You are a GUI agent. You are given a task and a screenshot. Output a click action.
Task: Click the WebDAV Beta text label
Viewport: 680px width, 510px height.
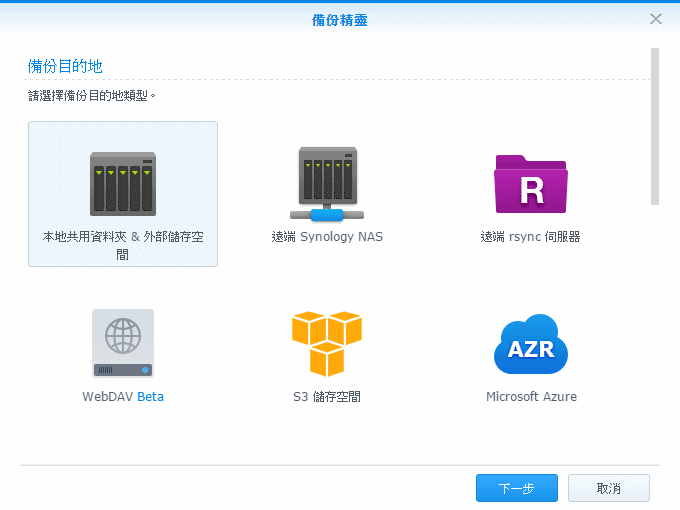click(123, 397)
